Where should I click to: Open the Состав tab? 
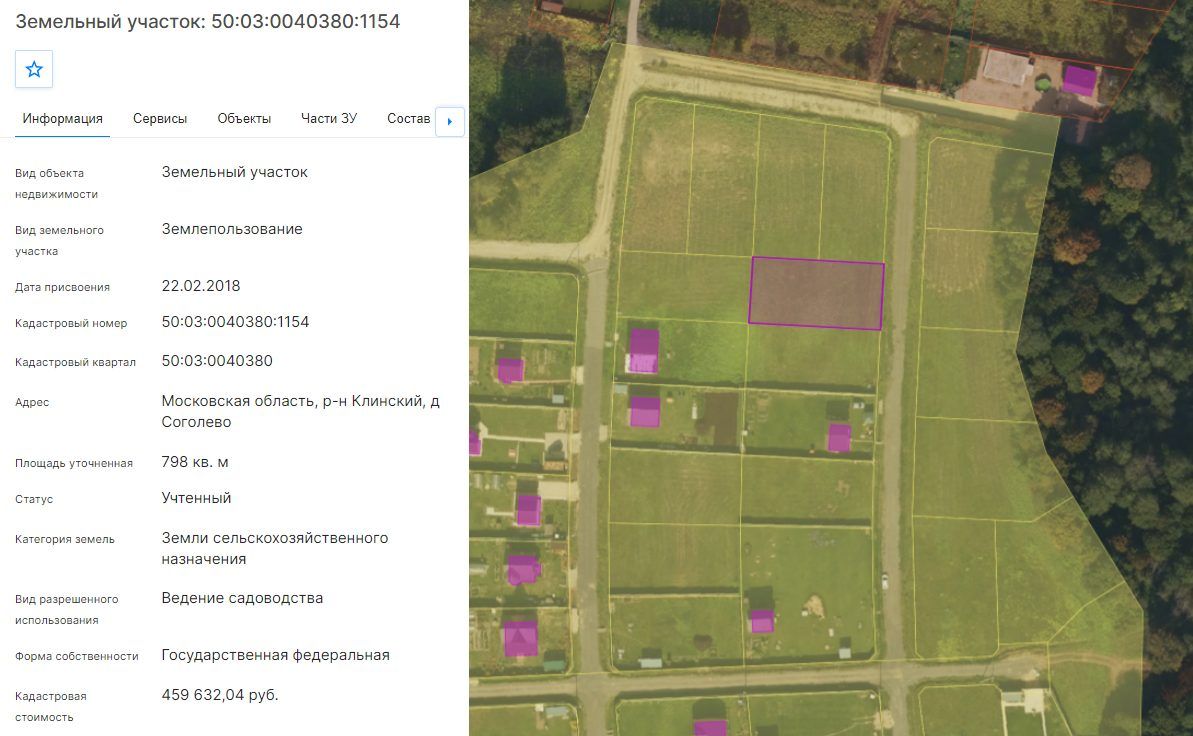tap(409, 119)
